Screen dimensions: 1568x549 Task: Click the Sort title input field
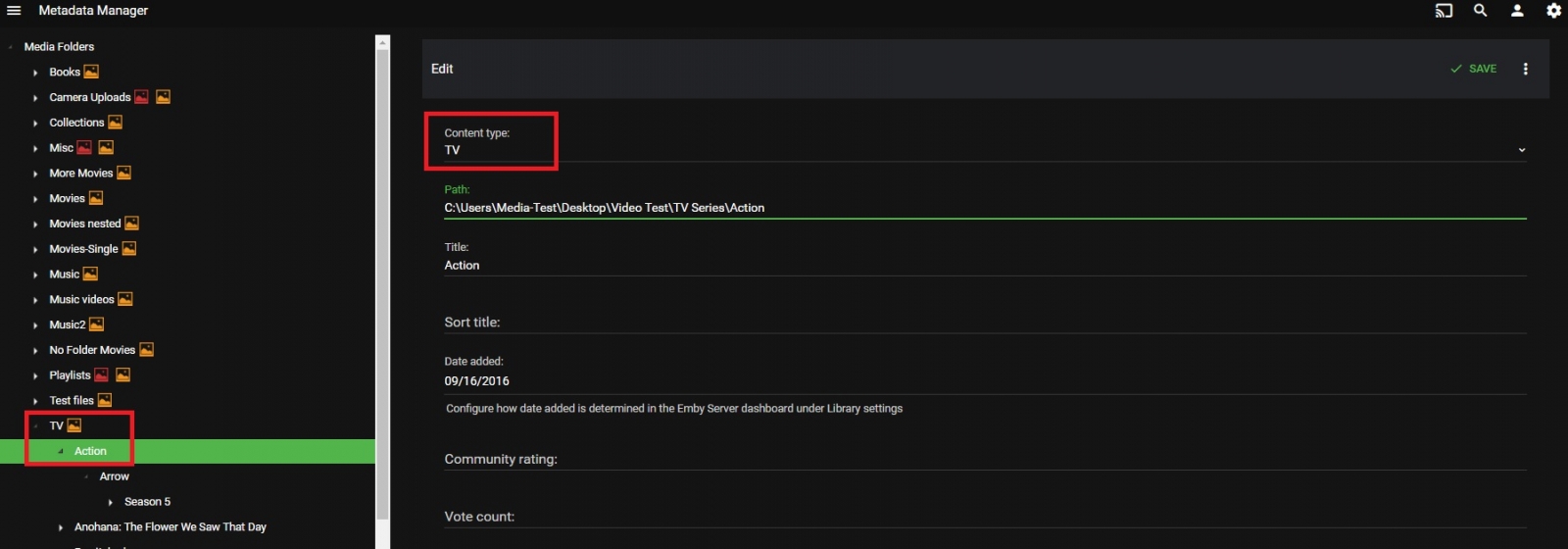(x=985, y=323)
